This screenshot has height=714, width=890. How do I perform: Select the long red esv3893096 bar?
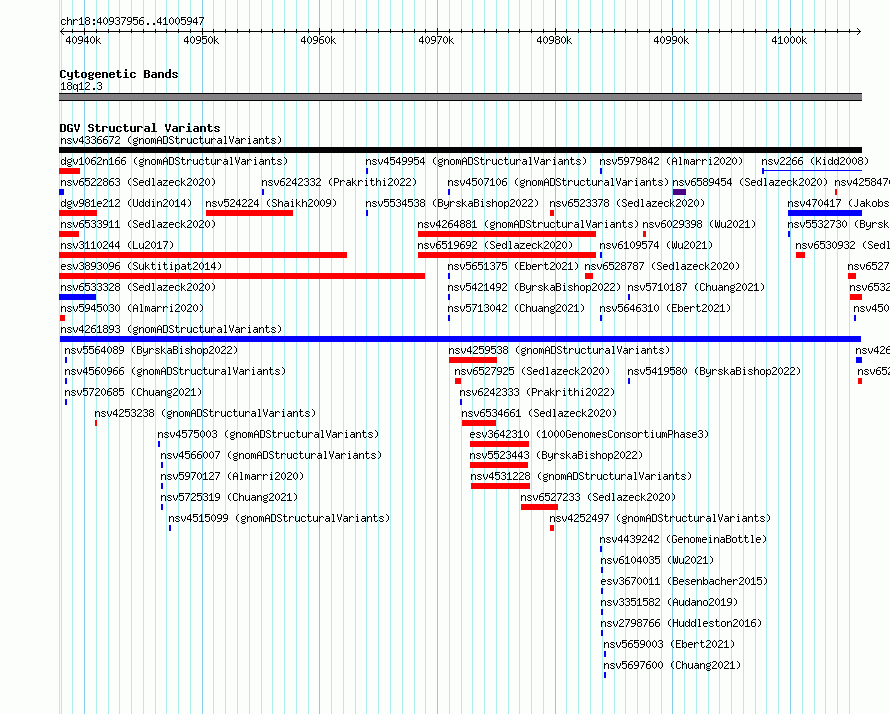click(242, 276)
